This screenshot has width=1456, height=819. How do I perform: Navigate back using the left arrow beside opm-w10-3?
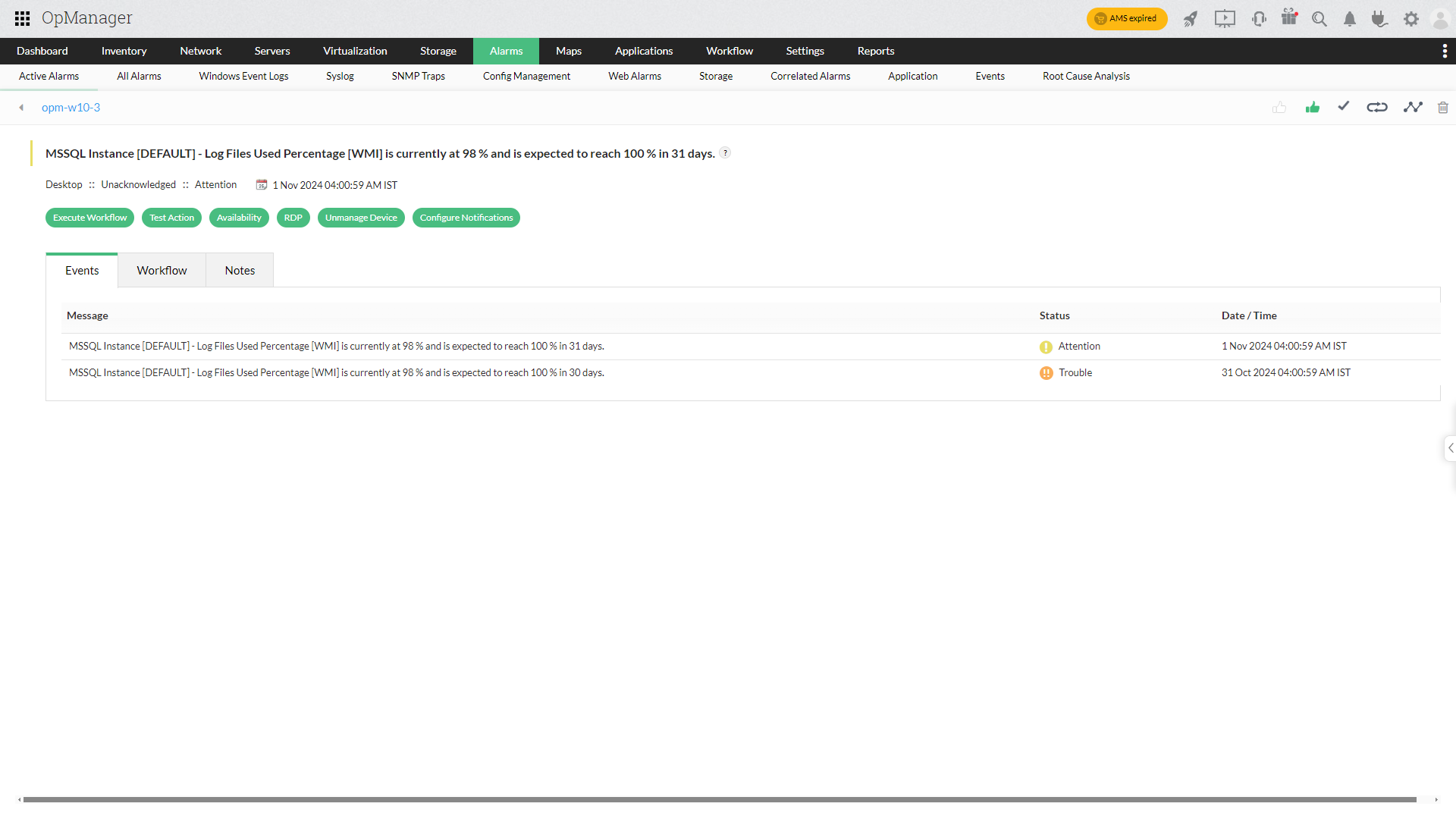20,107
